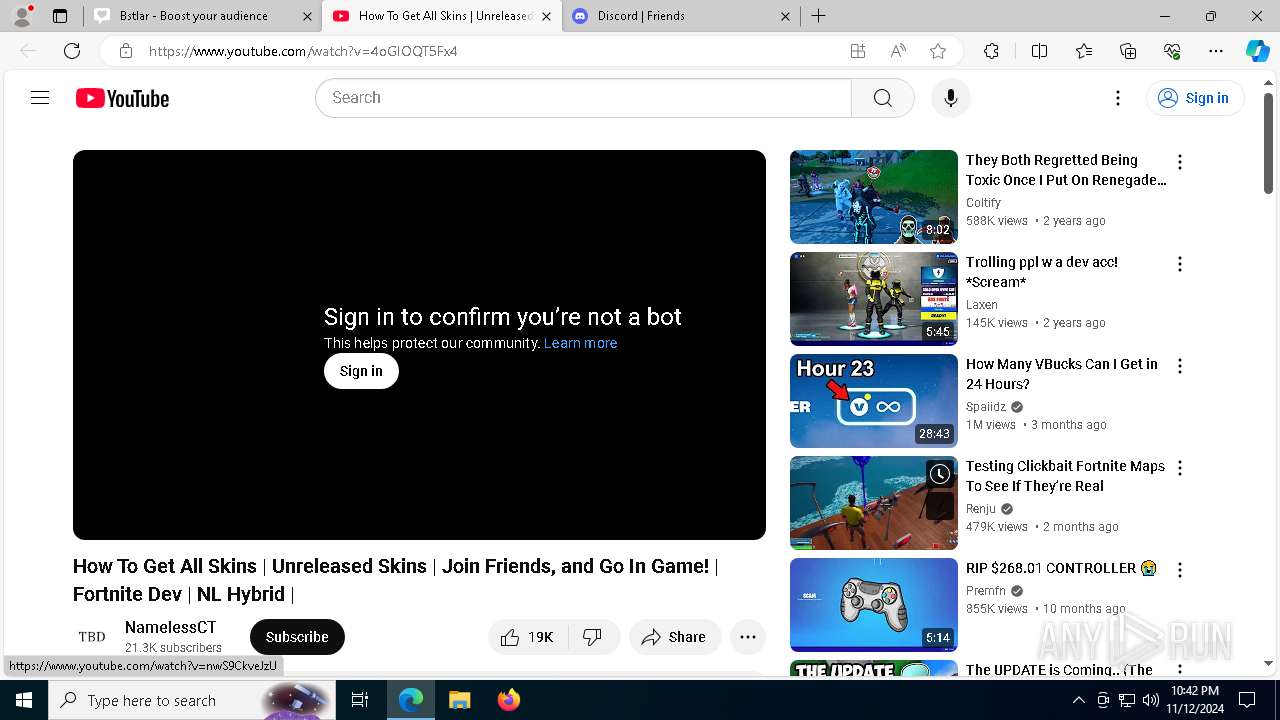
Task: Open 'Testing Clickbait Fortnite Maps' thumbnail
Action: (x=874, y=503)
